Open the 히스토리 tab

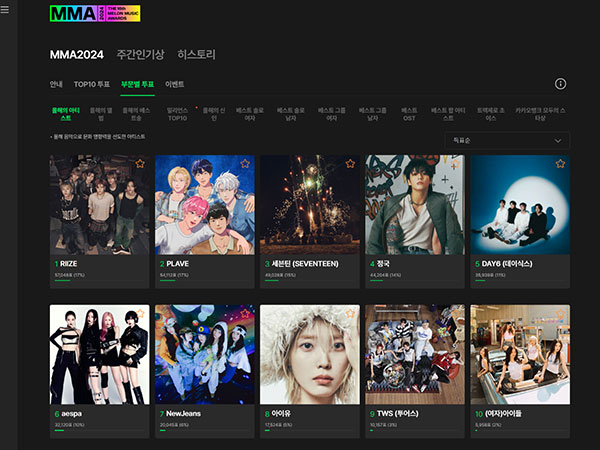pos(196,55)
